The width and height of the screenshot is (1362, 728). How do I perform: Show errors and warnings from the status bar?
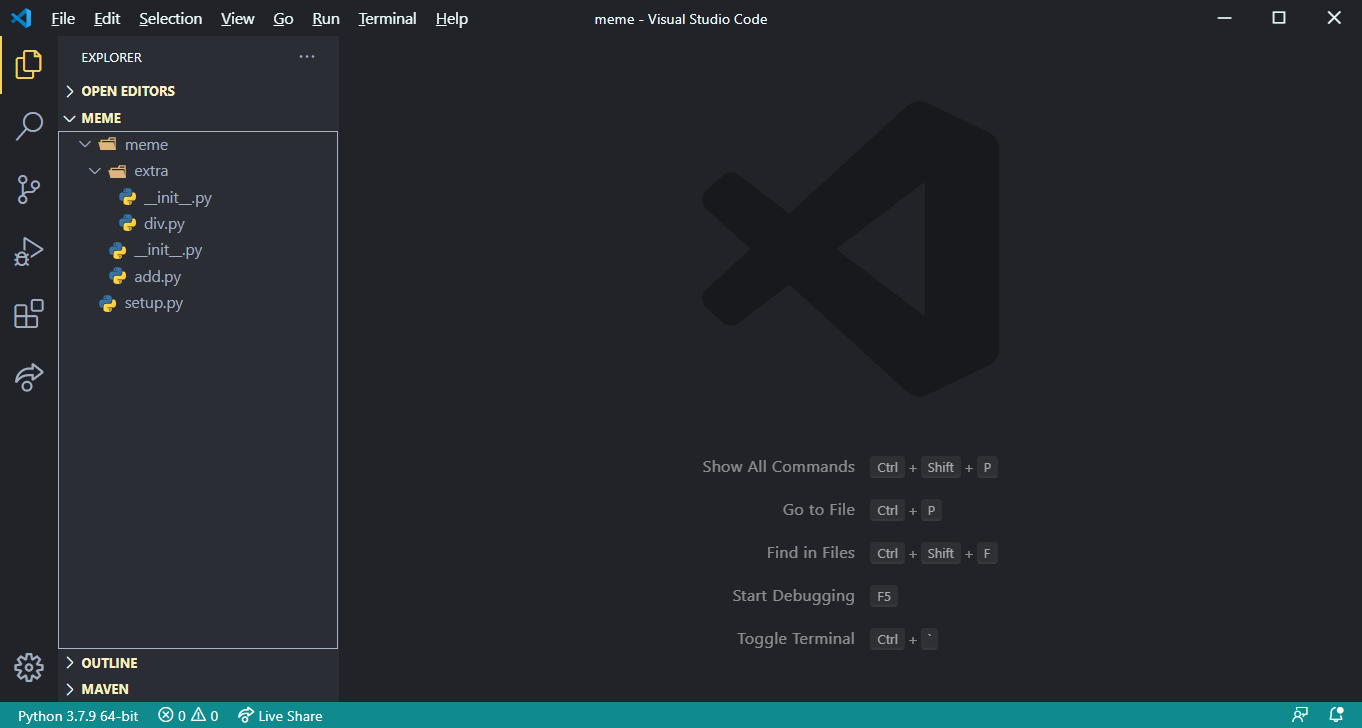tap(187, 715)
